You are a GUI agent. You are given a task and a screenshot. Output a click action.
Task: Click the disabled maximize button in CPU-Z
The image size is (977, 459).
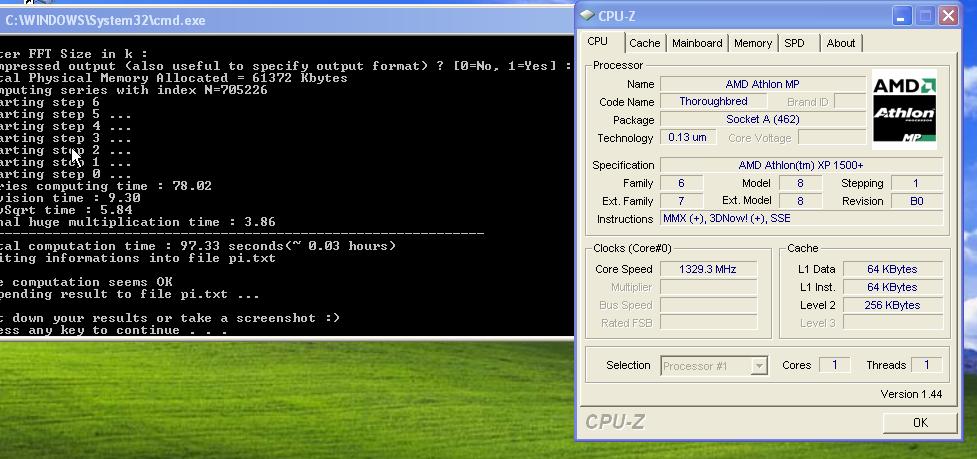coord(925,16)
